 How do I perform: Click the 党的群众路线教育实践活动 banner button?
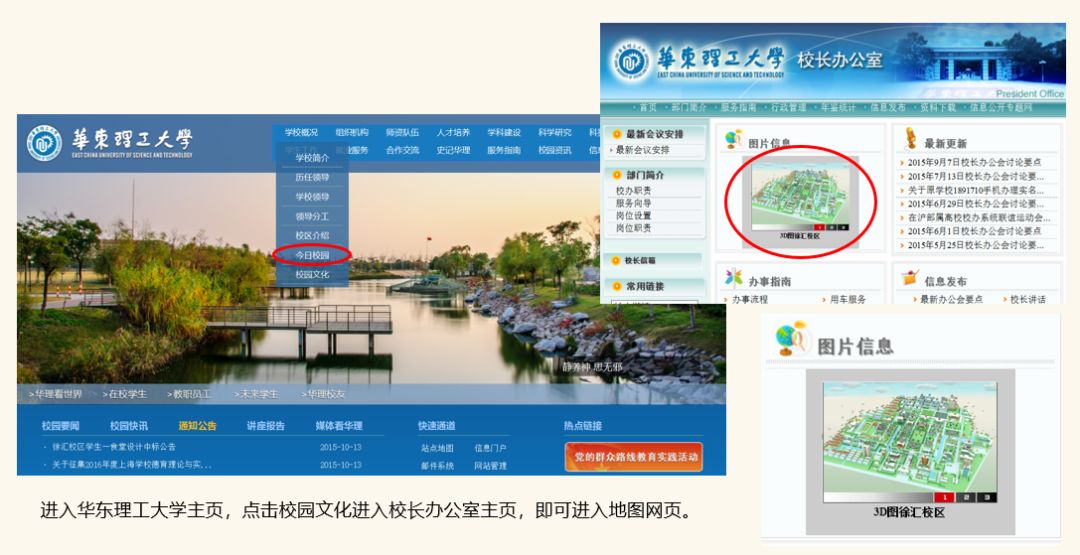point(634,457)
